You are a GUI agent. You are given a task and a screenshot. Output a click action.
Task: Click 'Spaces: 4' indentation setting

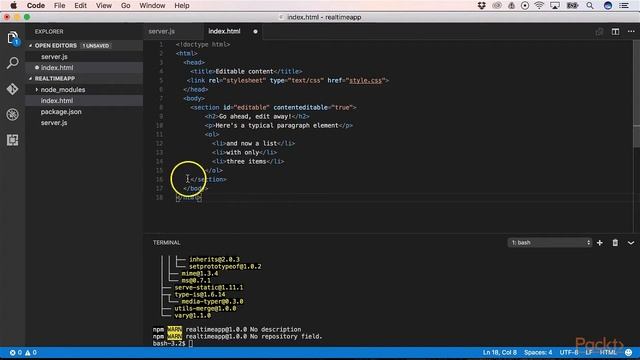538,352
